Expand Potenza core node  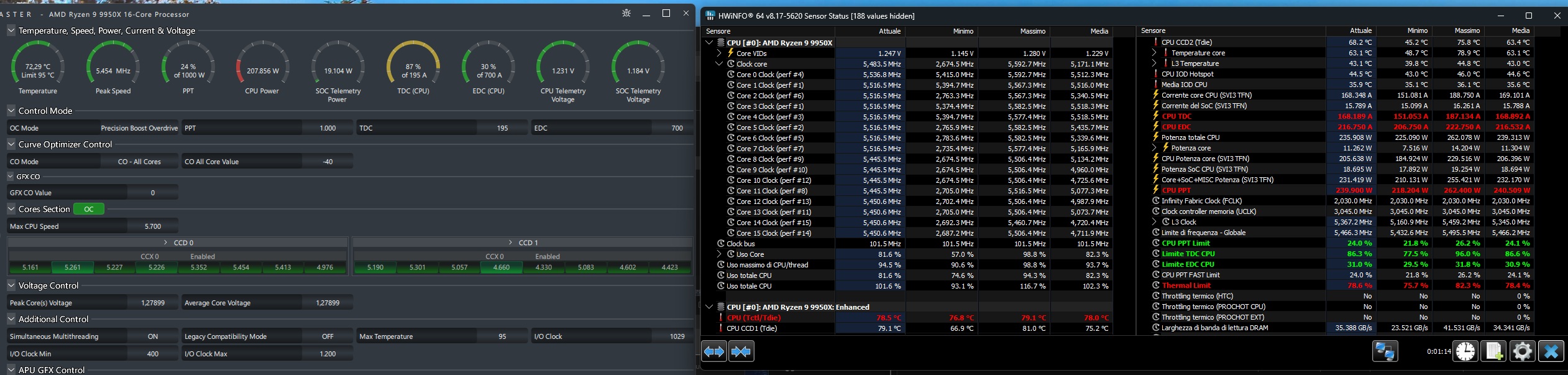coord(1154,148)
